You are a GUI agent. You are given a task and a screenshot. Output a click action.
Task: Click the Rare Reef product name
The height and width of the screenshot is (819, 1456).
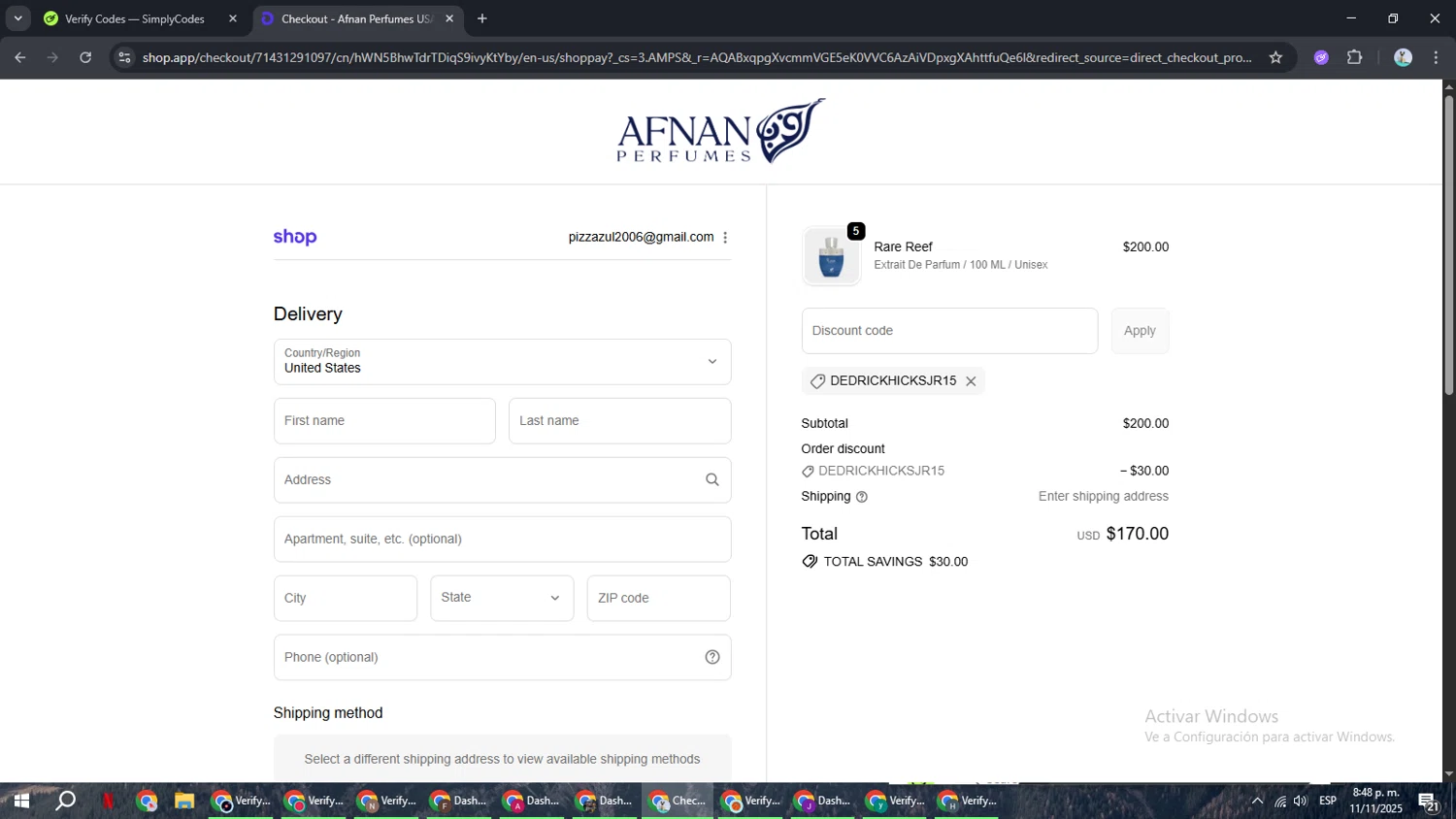point(903,247)
